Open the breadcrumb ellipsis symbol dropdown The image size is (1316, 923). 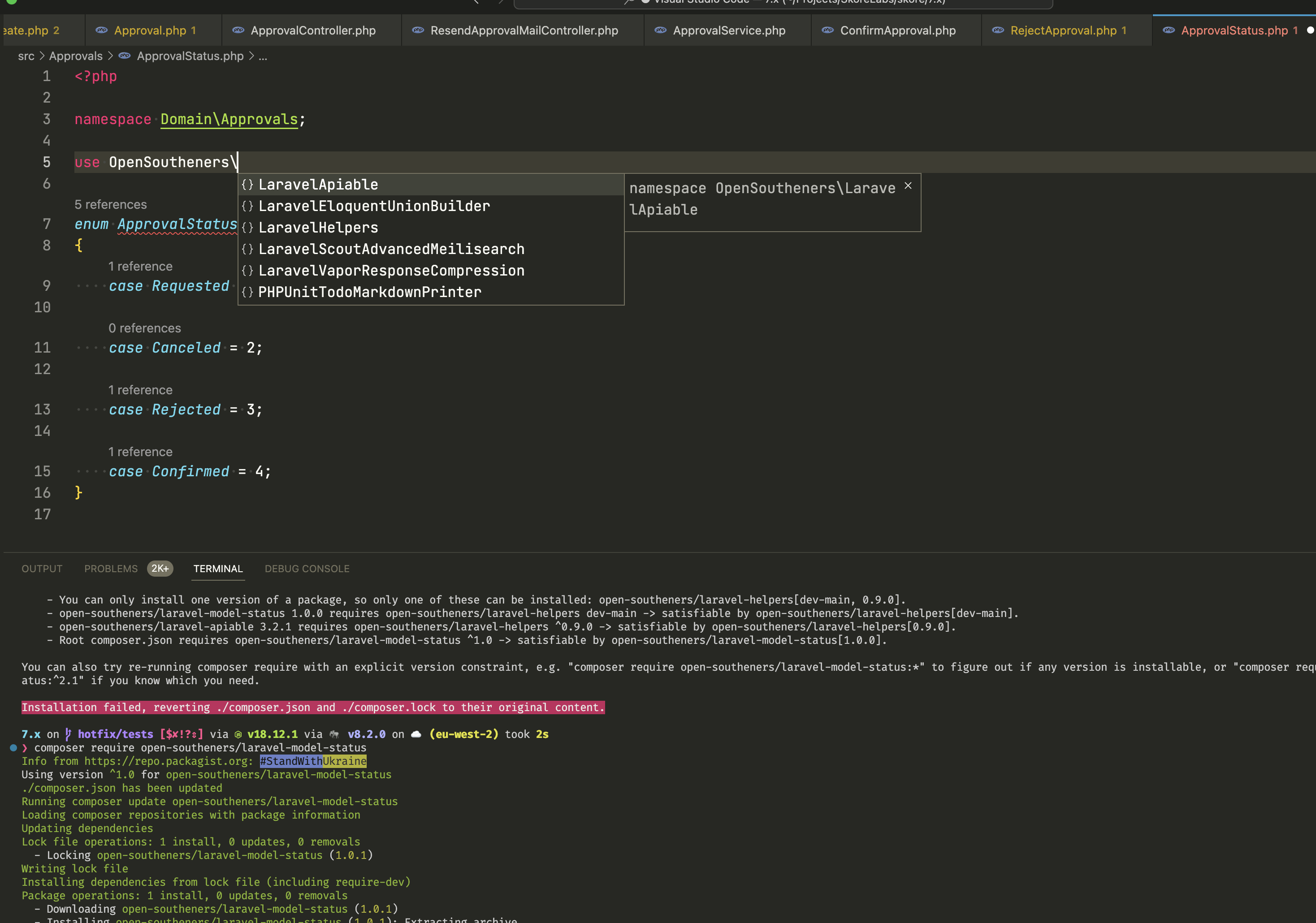tap(263, 56)
